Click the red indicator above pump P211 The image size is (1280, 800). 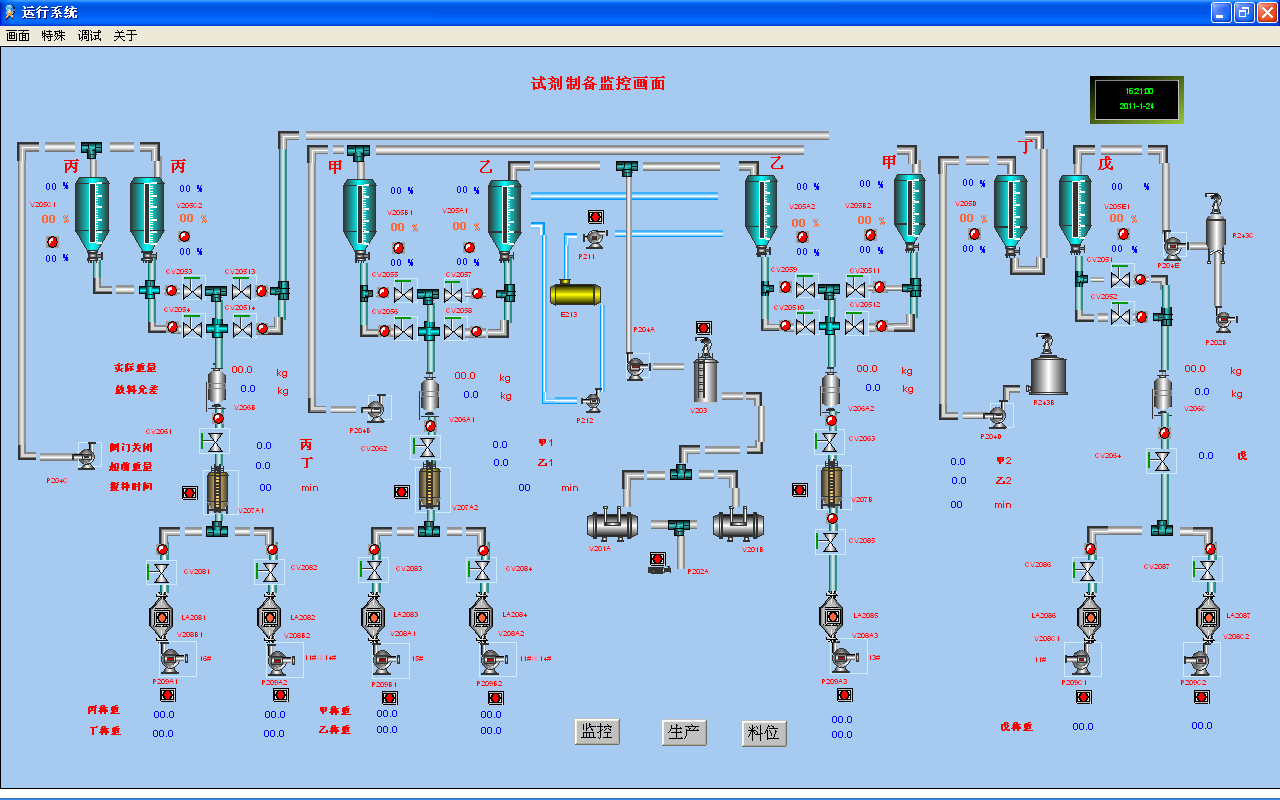(595, 217)
